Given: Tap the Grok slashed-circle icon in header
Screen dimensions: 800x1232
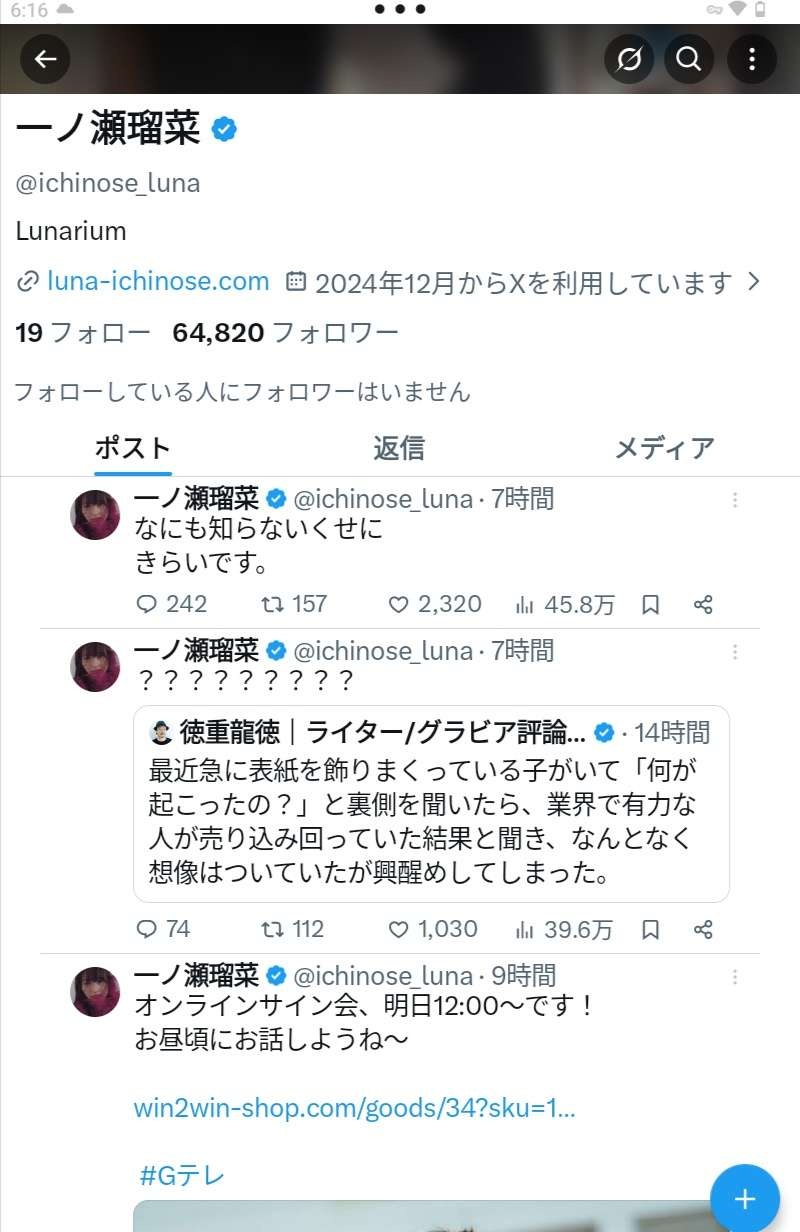Looking at the screenshot, I should tap(629, 59).
